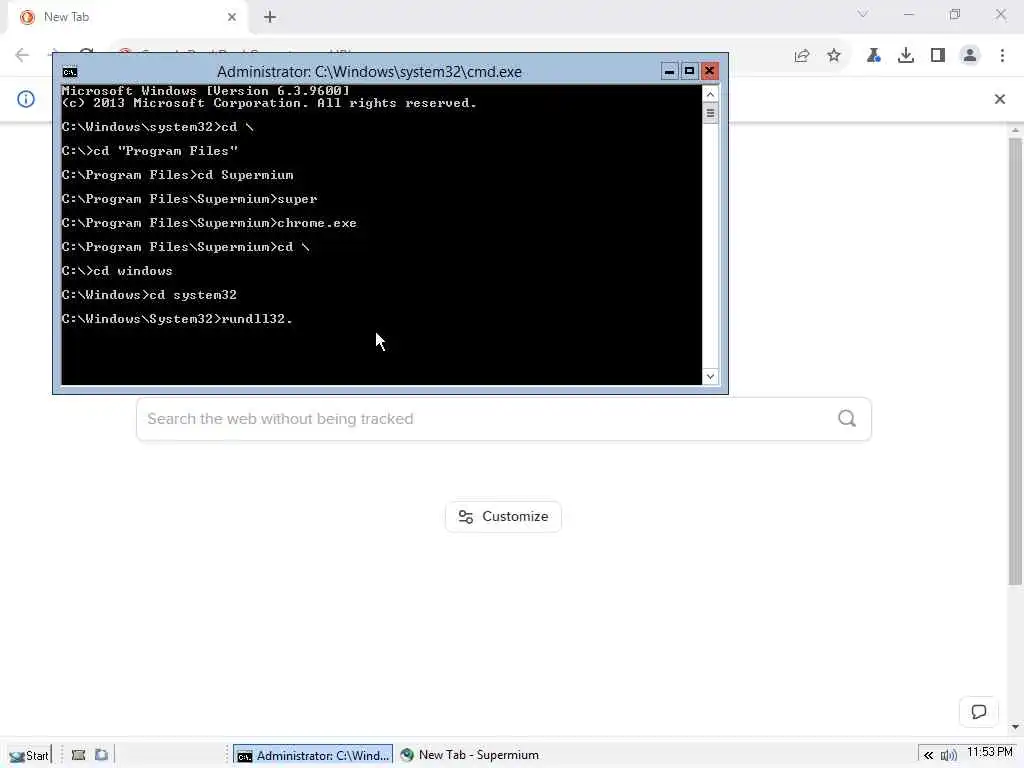Click the first quick launch taskbar icon
Image resolution: width=1024 pixels, height=768 pixels.
click(x=78, y=755)
